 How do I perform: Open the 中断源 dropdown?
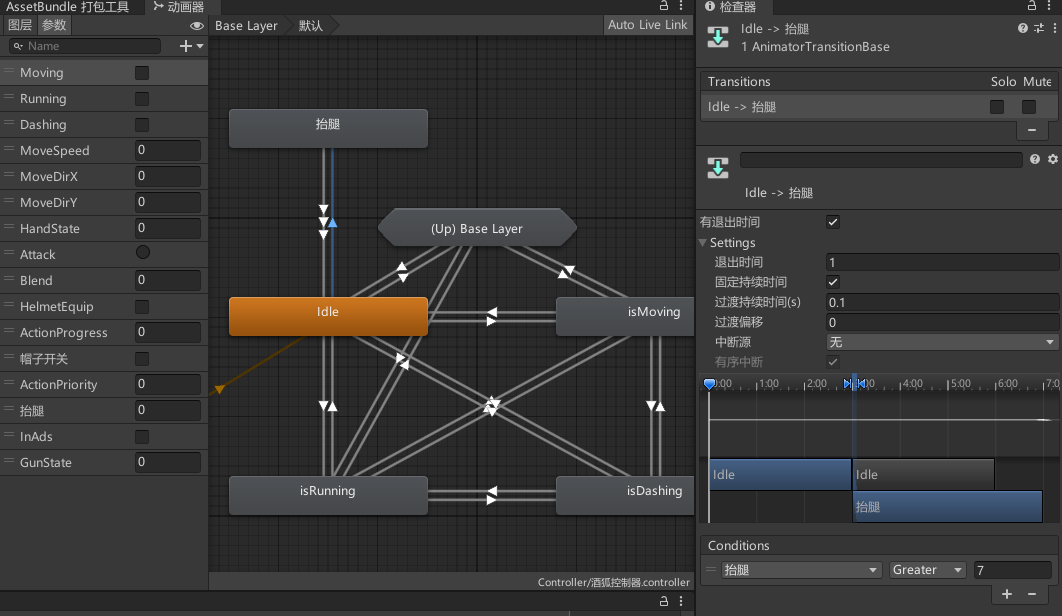click(x=941, y=342)
